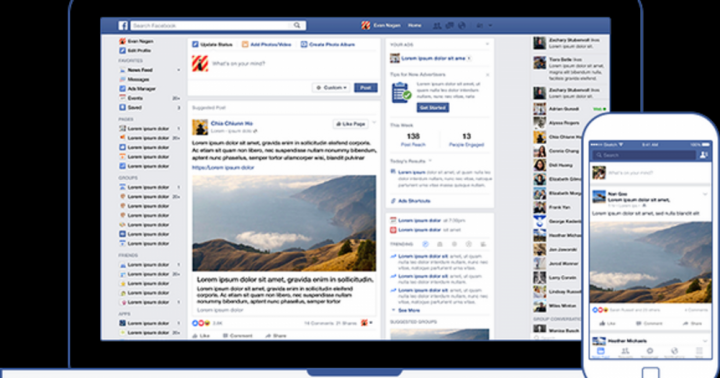Open notifications globe icon in top bar
The image size is (720, 378).
click(462, 26)
